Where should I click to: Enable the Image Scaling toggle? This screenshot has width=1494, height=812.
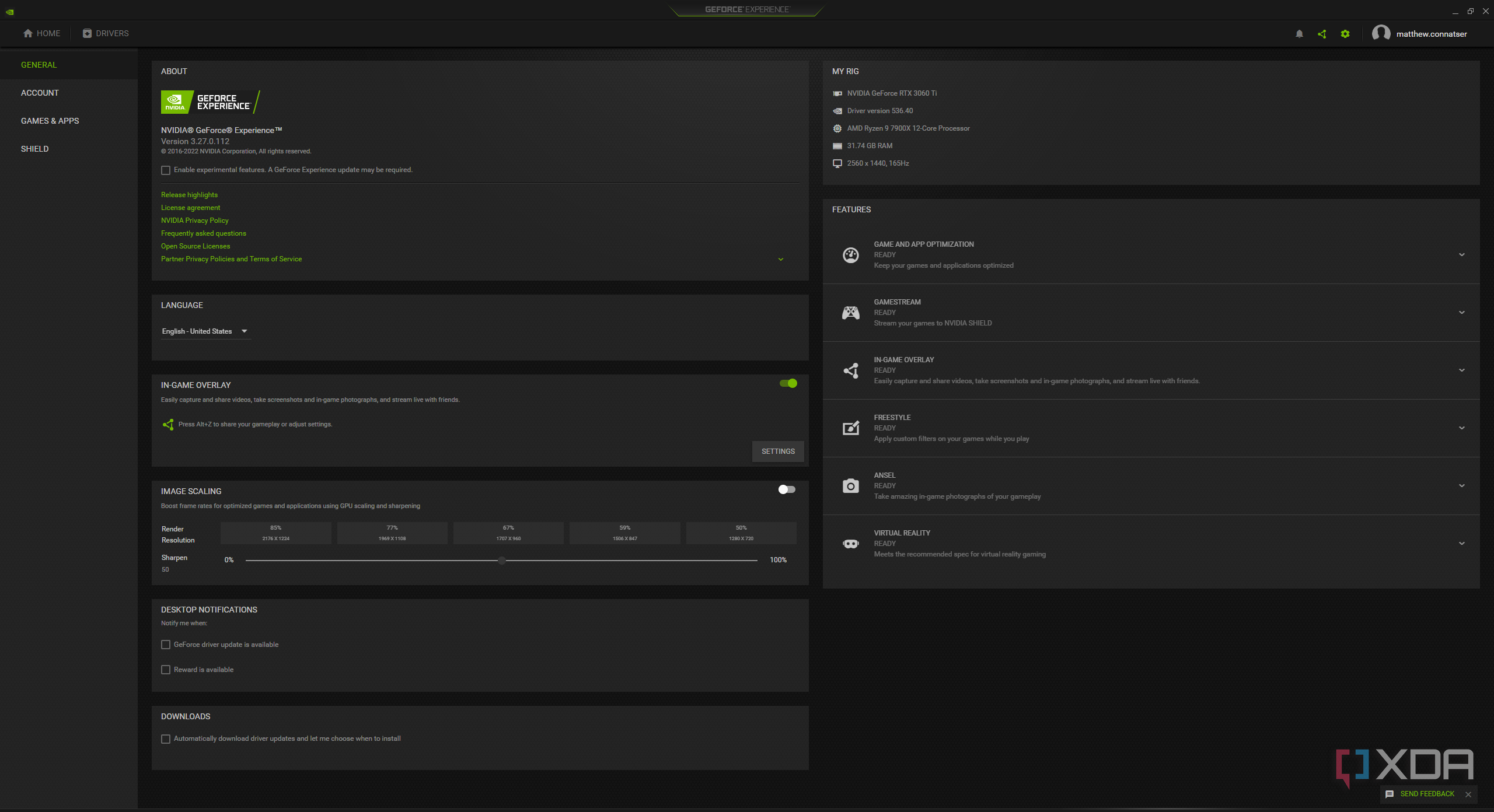[787, 489]
